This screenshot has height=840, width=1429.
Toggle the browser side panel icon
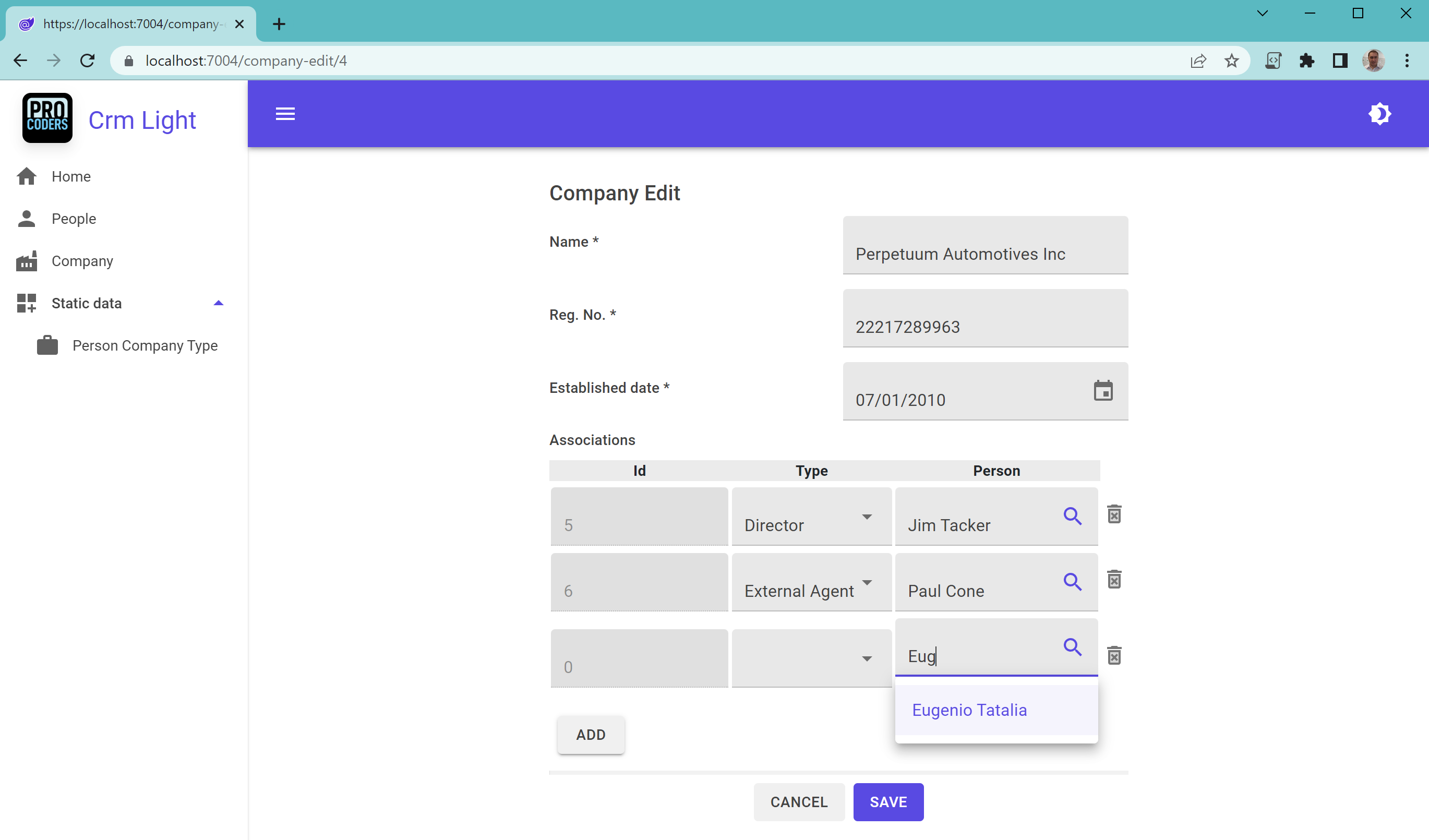pos(1340,61)
